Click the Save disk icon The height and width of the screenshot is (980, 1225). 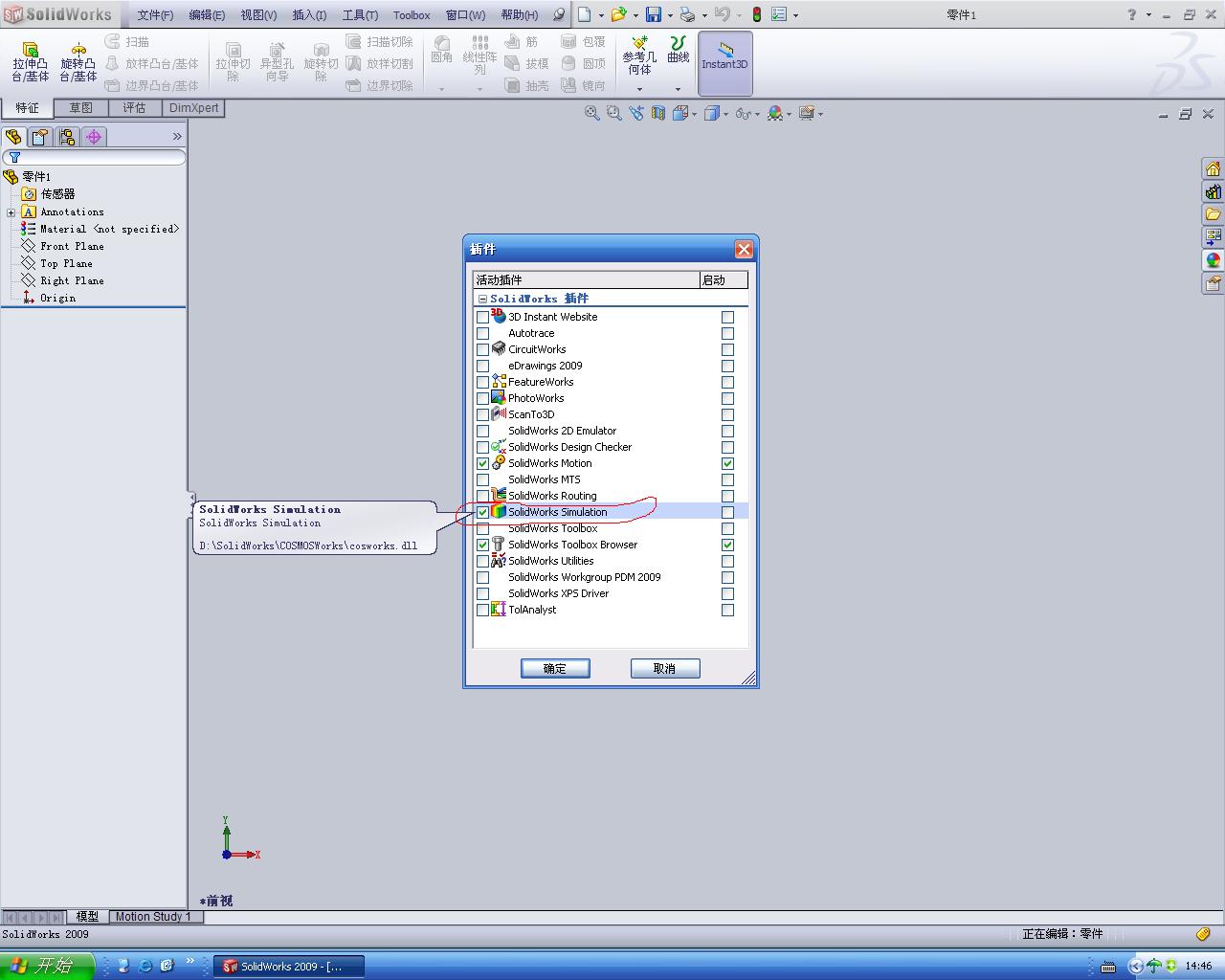coord(654,14)
